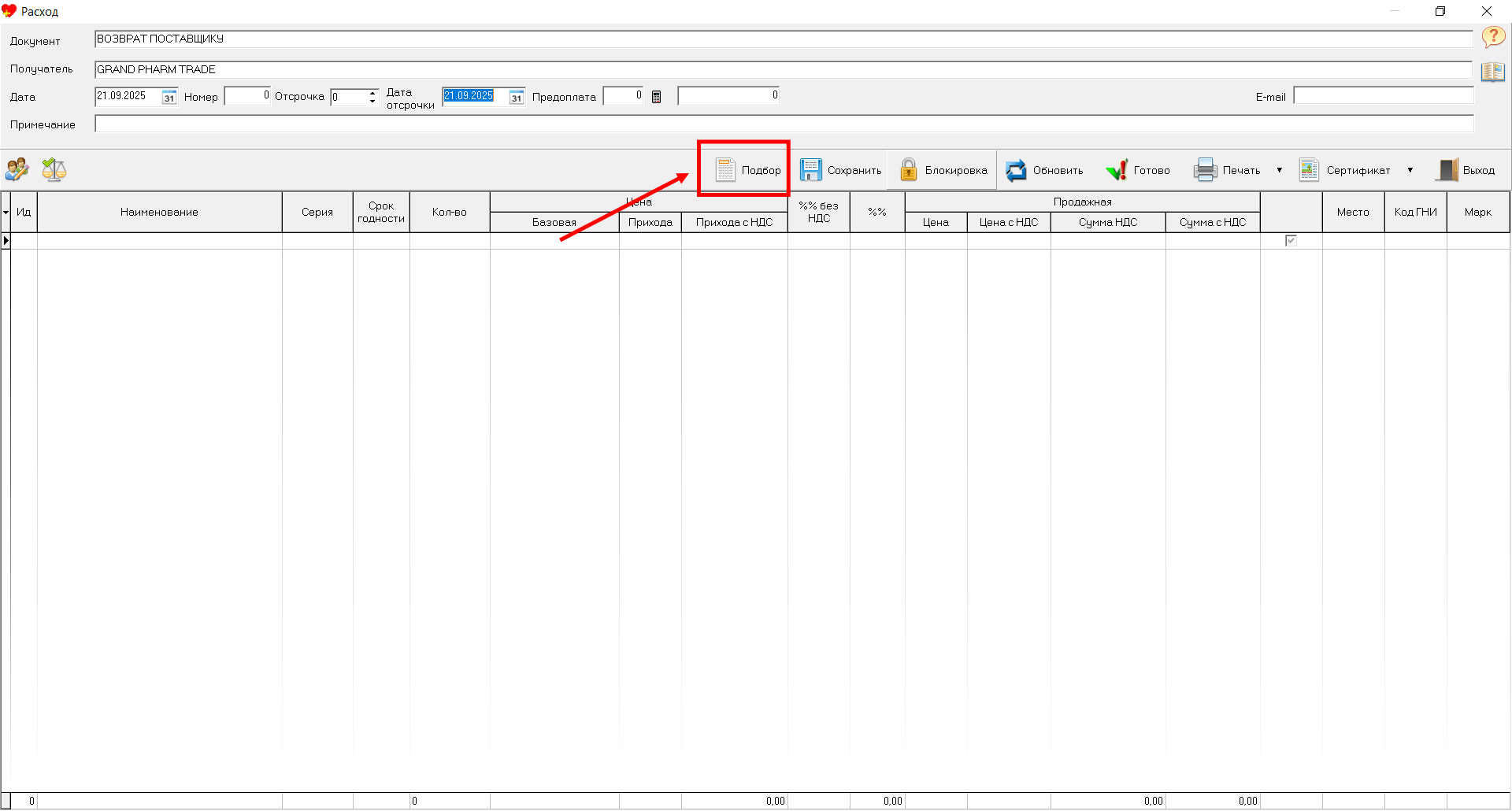Screen dimensions: 1512x811
Task: Open calendar picker for Дата отсрочки
Action: (x=517, y=97)
